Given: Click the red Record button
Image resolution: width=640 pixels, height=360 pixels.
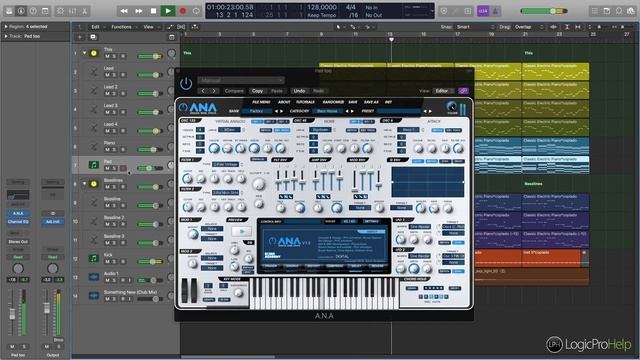Looking at the screenshot, I should click(x=182, y=11).
